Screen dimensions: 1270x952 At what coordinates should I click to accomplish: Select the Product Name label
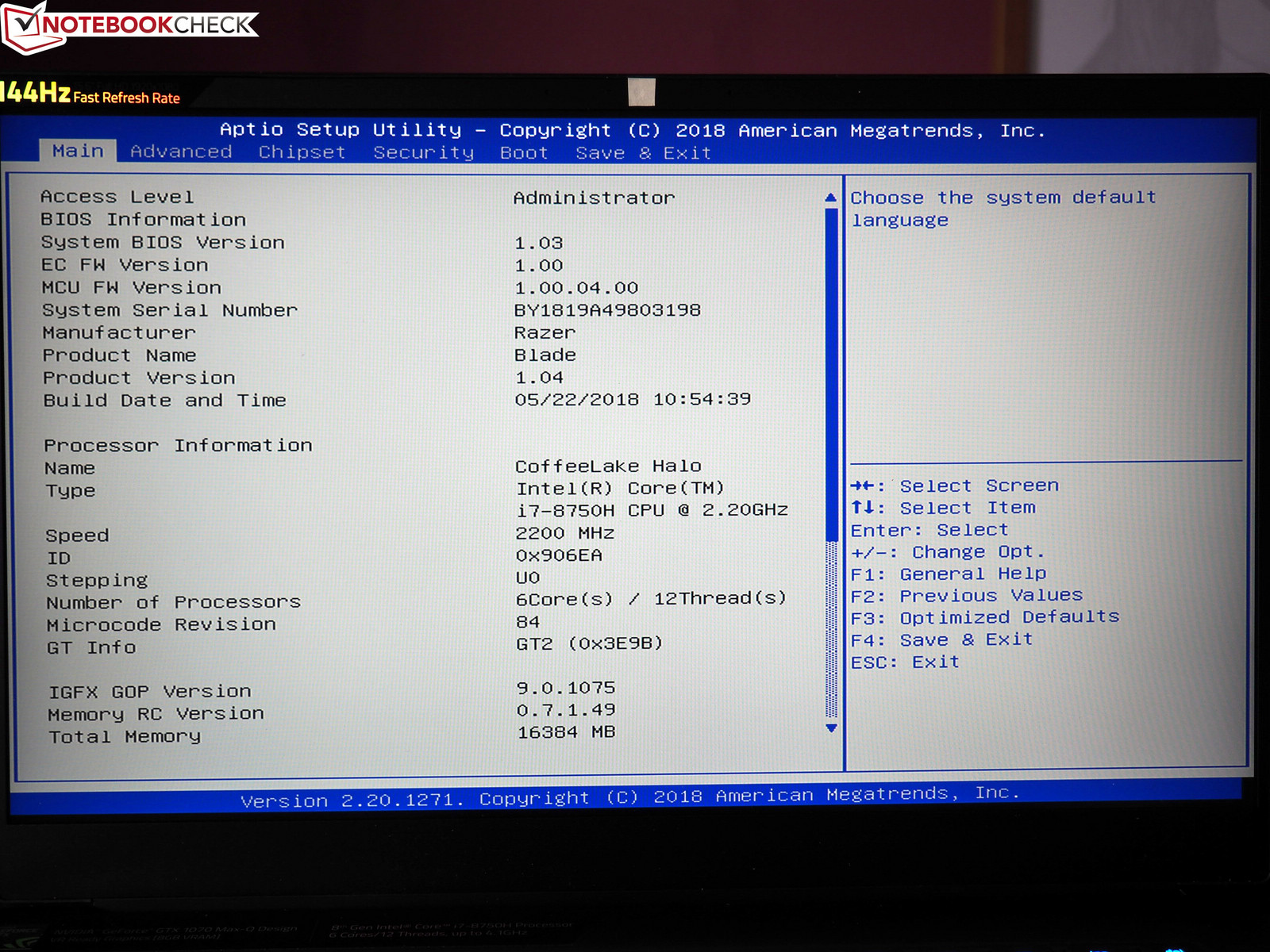120,355
